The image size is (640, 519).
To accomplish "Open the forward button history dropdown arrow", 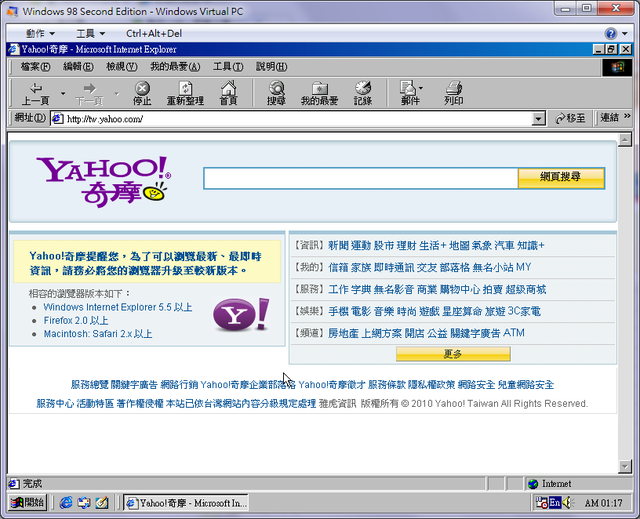I will click(x=117, y=93).
